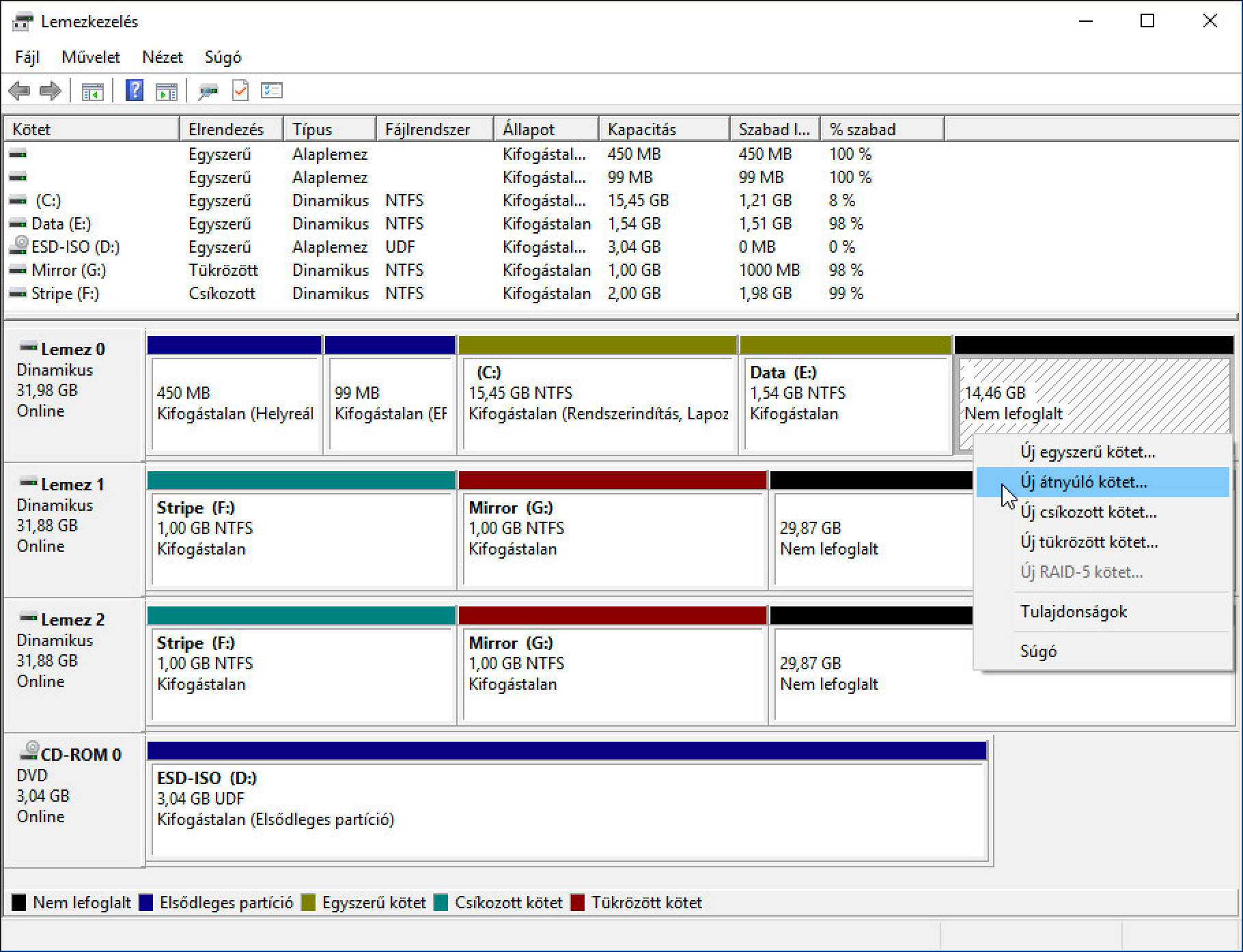1243x952 pixels.
Task: Choose Új tükrözött kötet... menu entry
Action: point(1103,542)
